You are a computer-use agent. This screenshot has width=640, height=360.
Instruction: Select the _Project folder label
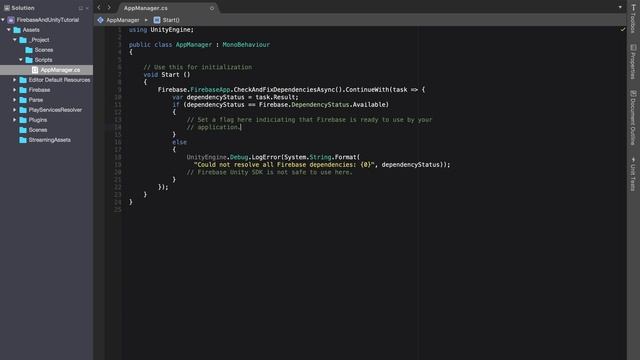(x=39, y=40)
